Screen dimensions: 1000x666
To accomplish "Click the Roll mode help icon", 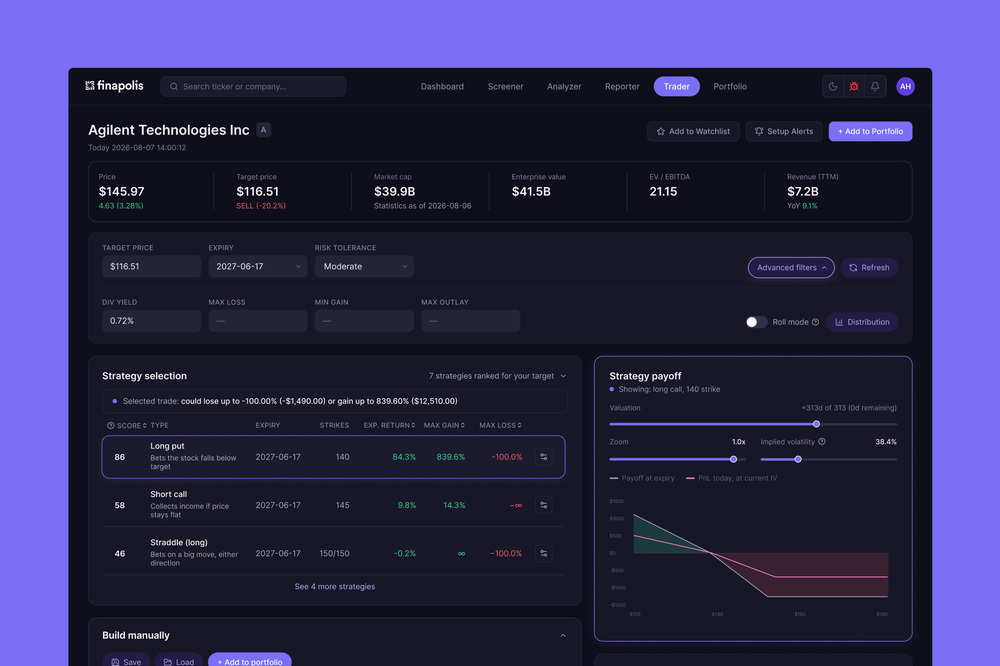I will coord(815,322).
